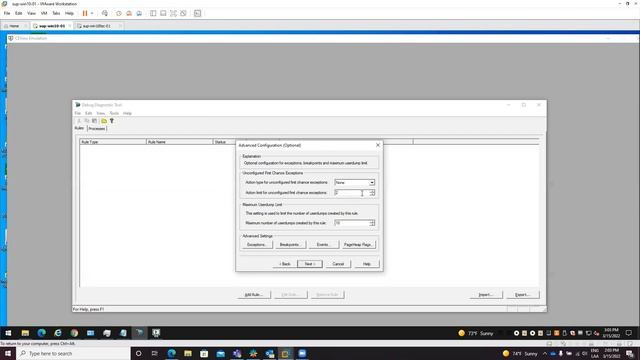640x360 pixels.
Task: Open Chrome in guest taskbar
Action: [74, 333]
